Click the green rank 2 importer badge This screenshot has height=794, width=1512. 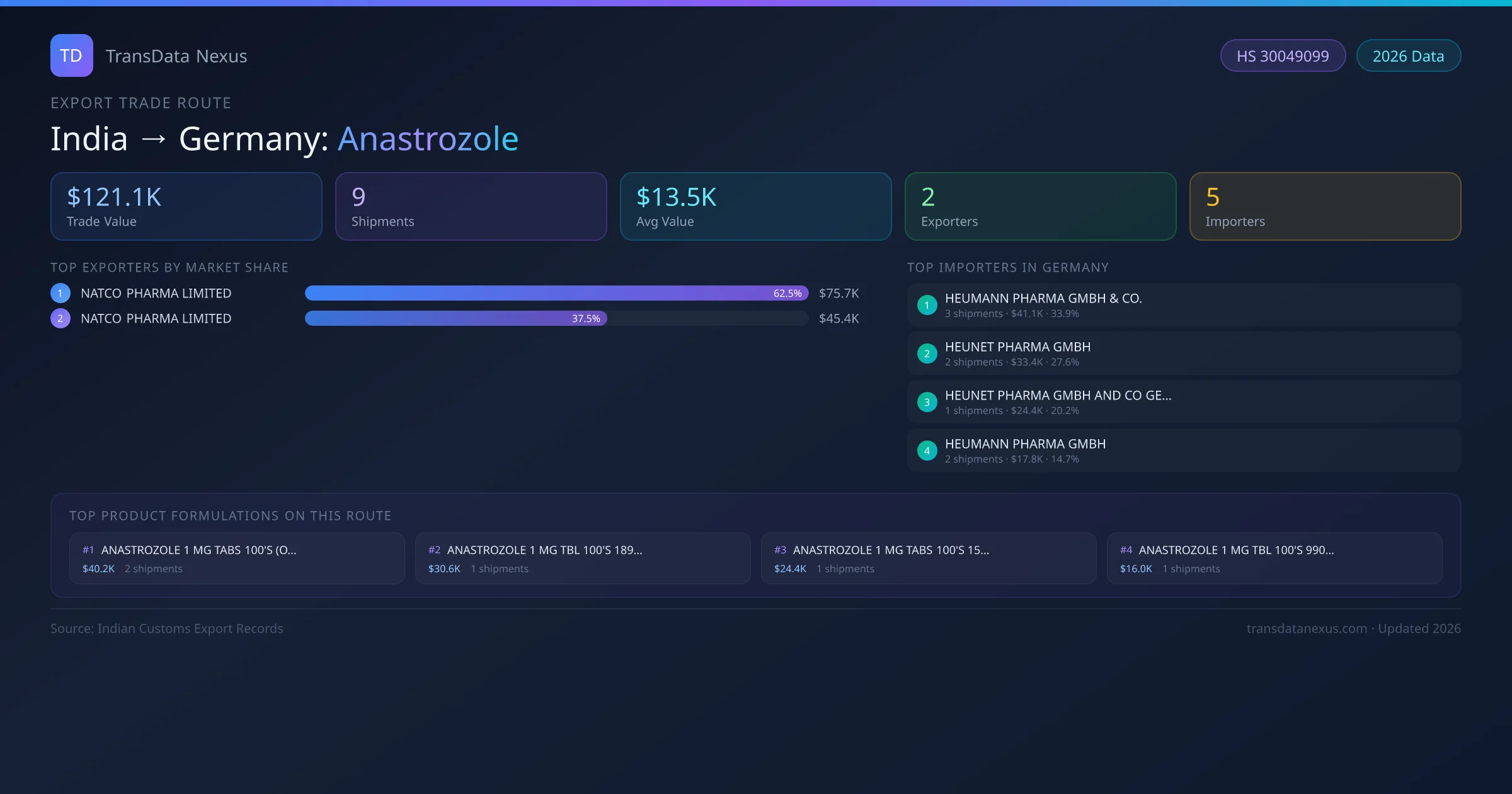coord(927,354)
